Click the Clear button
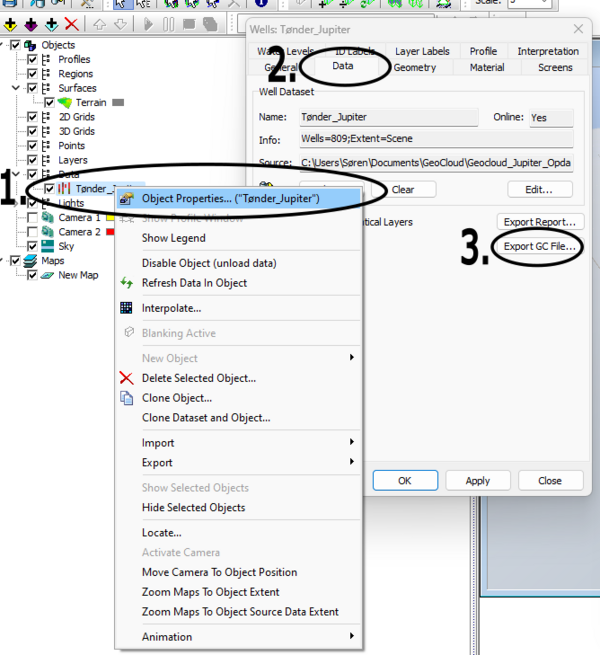The image size is (600, 655). coord(403,190)
